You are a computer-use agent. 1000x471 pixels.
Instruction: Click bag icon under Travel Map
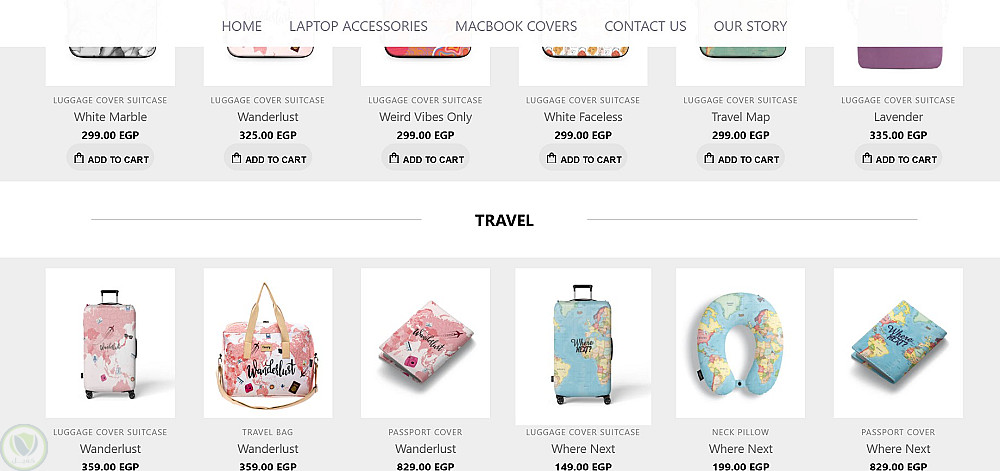pos(709,158)
